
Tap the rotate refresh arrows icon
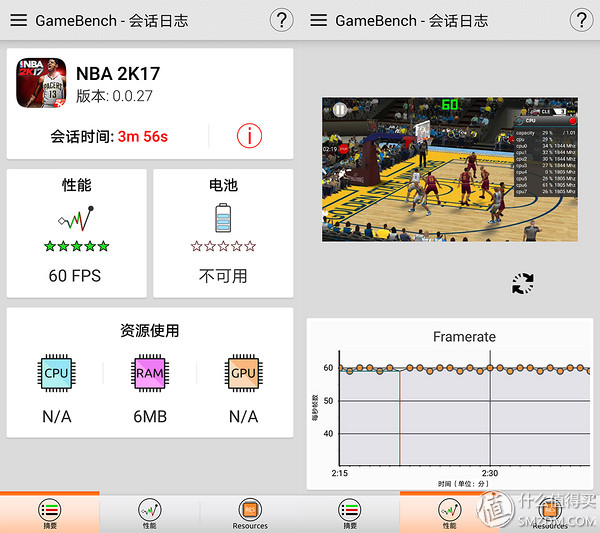(x=523, y=284)
